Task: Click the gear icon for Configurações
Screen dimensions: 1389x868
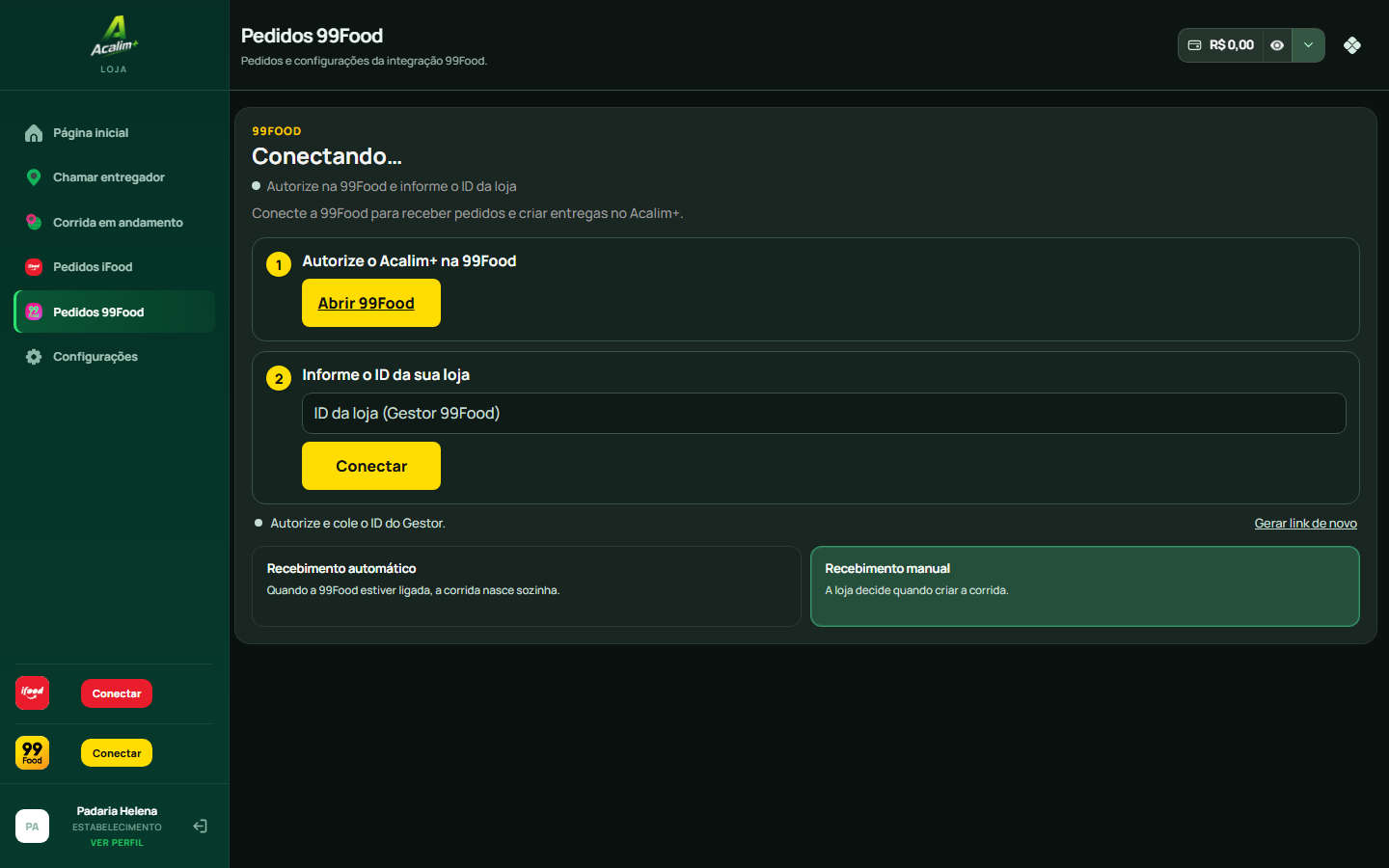Action: (34, 357)
